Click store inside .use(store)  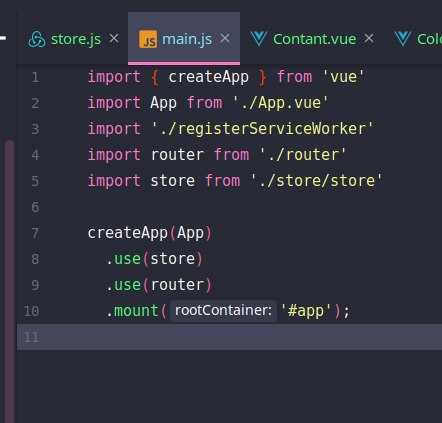tap(172, 259)
